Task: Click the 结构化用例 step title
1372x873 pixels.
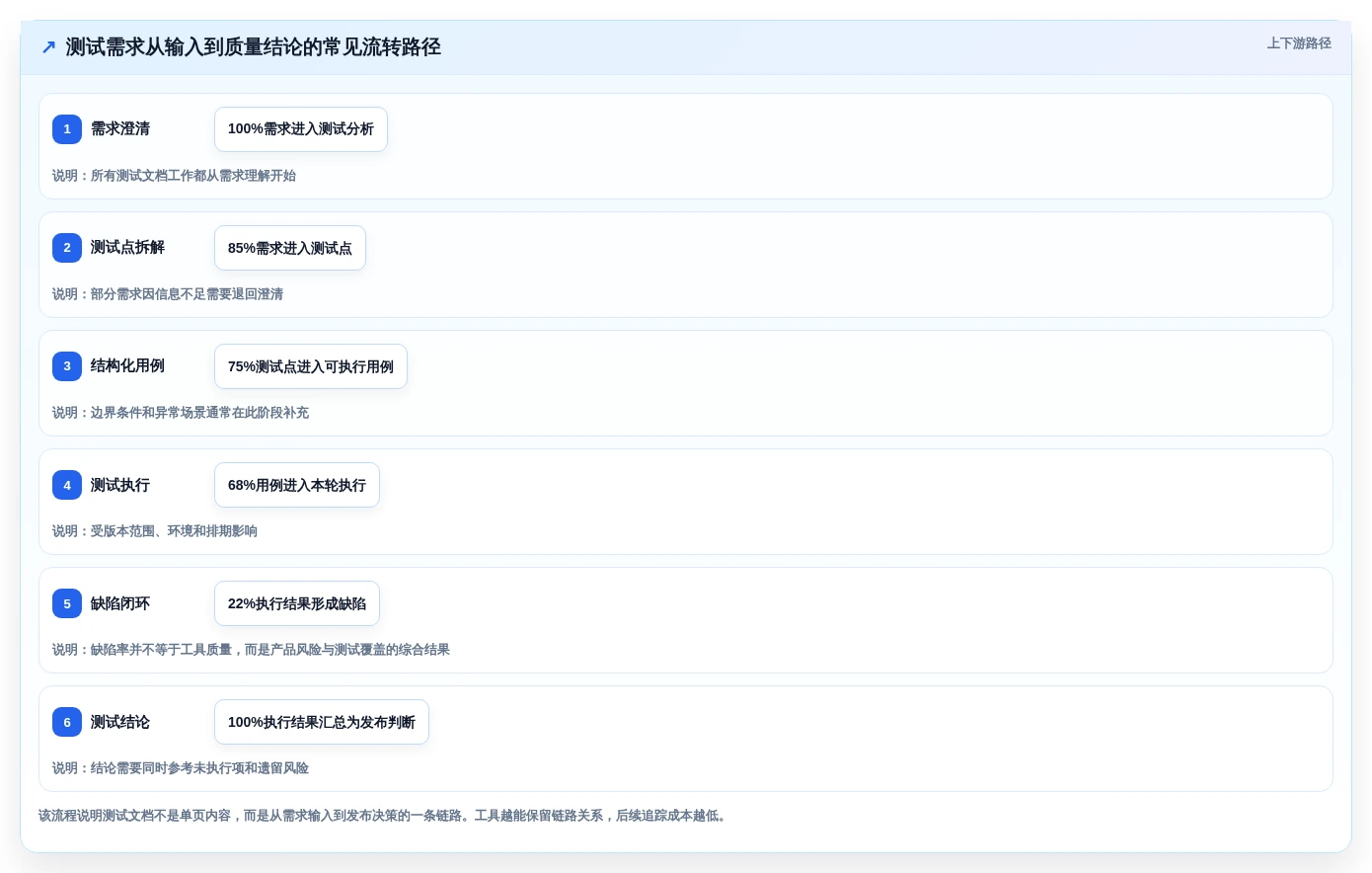Action: coord(127,366)
